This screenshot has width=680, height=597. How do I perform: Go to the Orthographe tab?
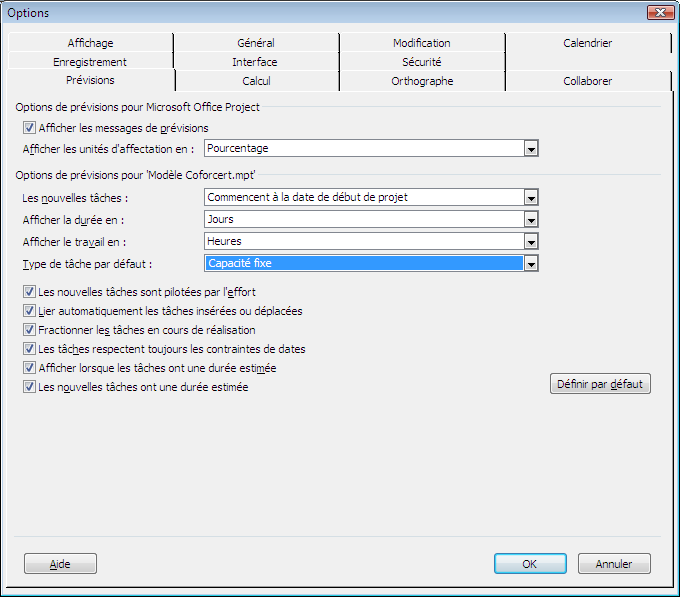point(421,81)
